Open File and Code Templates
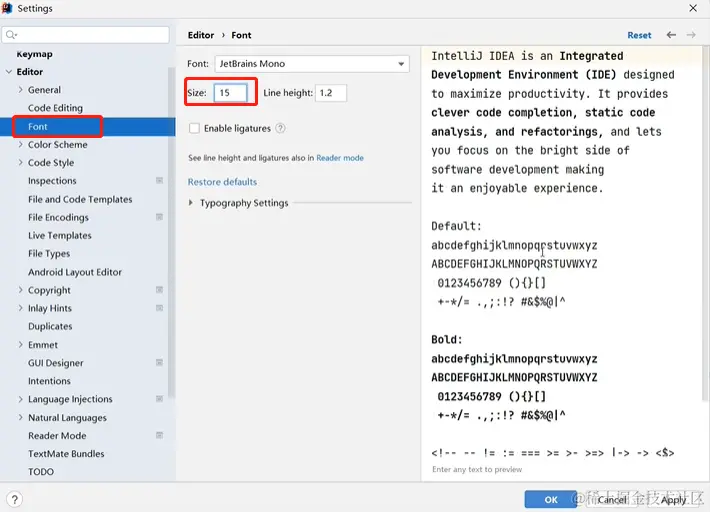710x512 pixels. pyautogui.click(x=80, y=199)
